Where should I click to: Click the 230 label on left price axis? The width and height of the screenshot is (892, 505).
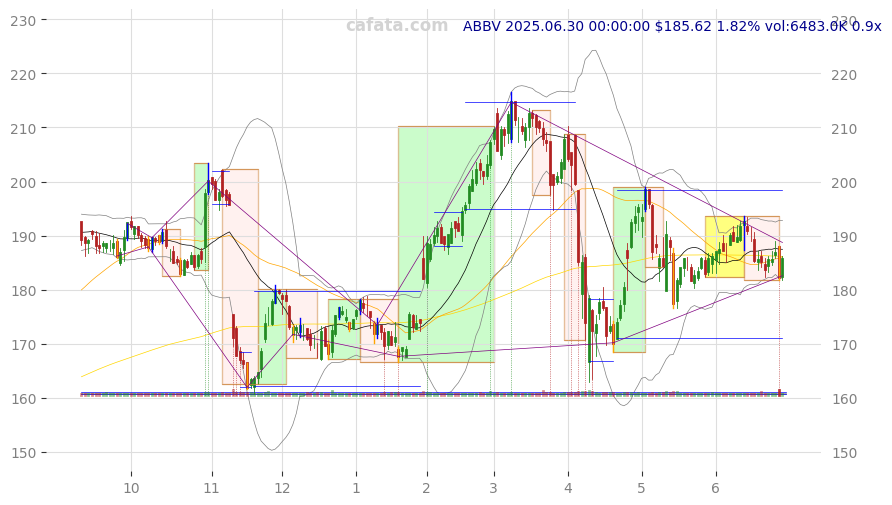23,21
